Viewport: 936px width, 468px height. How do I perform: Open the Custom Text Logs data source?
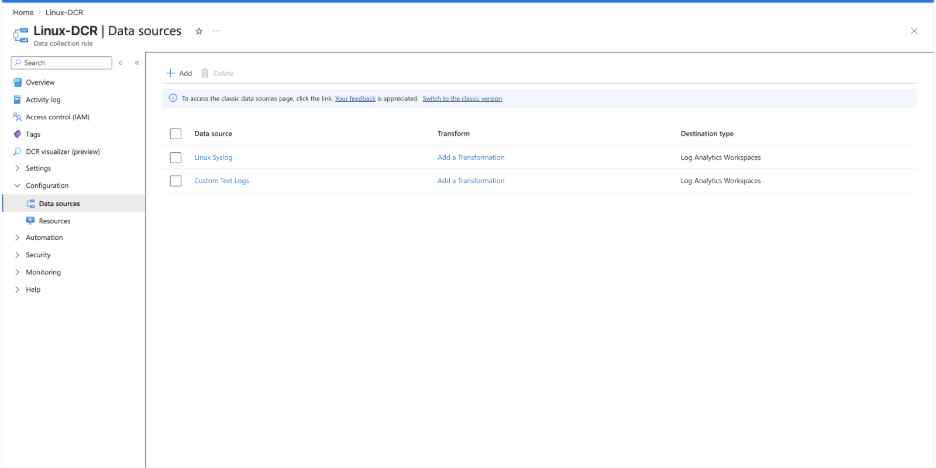221,181
